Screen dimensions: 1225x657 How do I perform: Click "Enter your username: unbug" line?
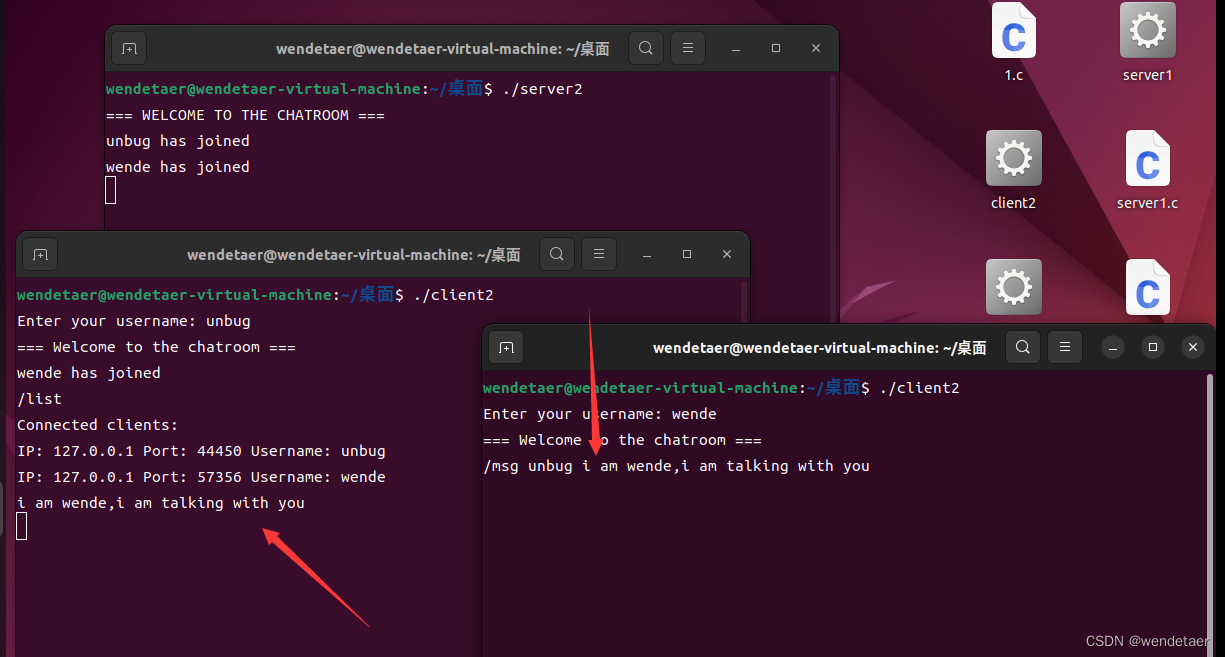134,321
